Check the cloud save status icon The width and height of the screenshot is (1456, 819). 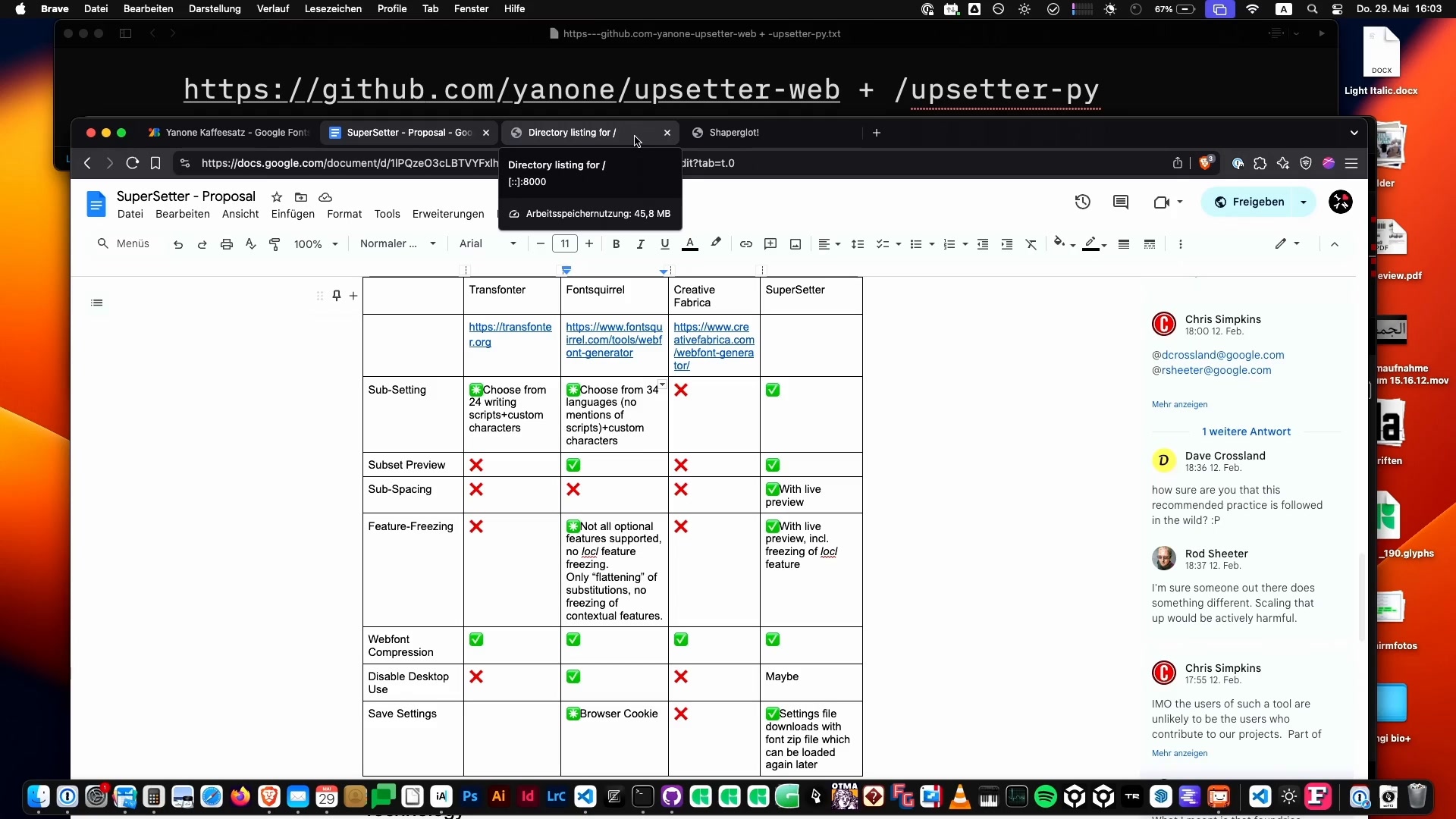pos(325,197)
